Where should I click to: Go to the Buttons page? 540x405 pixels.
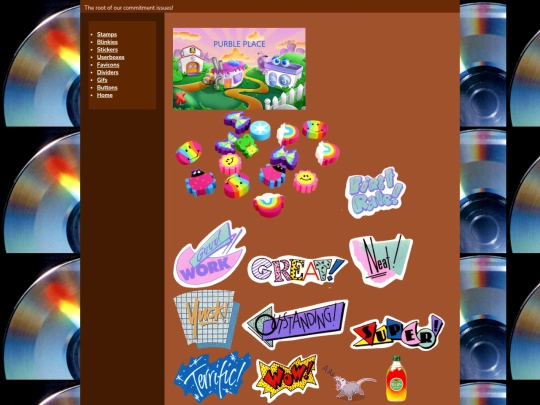[107, 87]
